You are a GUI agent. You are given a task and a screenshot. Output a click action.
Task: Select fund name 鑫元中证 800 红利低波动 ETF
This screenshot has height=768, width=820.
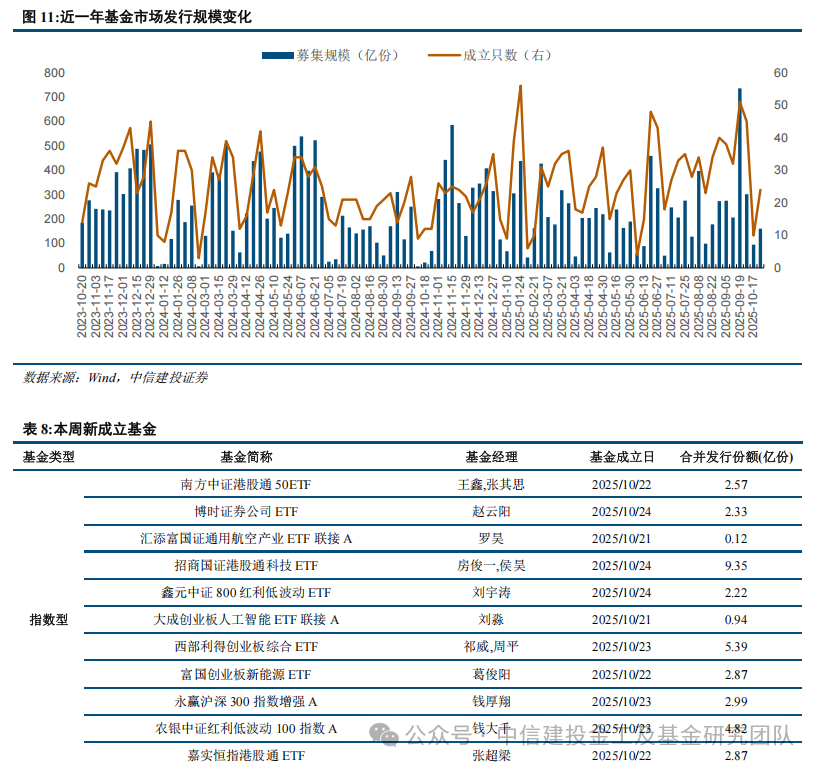pos(246,592)
